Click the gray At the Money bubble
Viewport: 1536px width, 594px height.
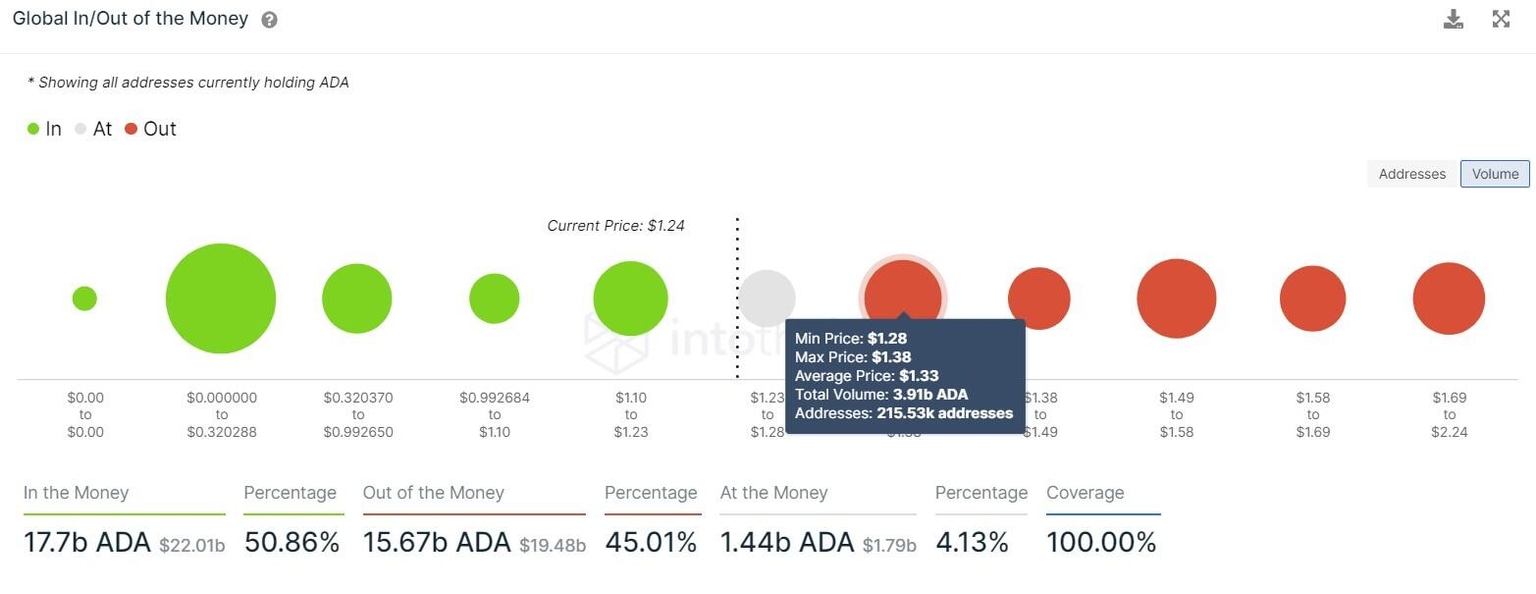click(x=767, y=296)
